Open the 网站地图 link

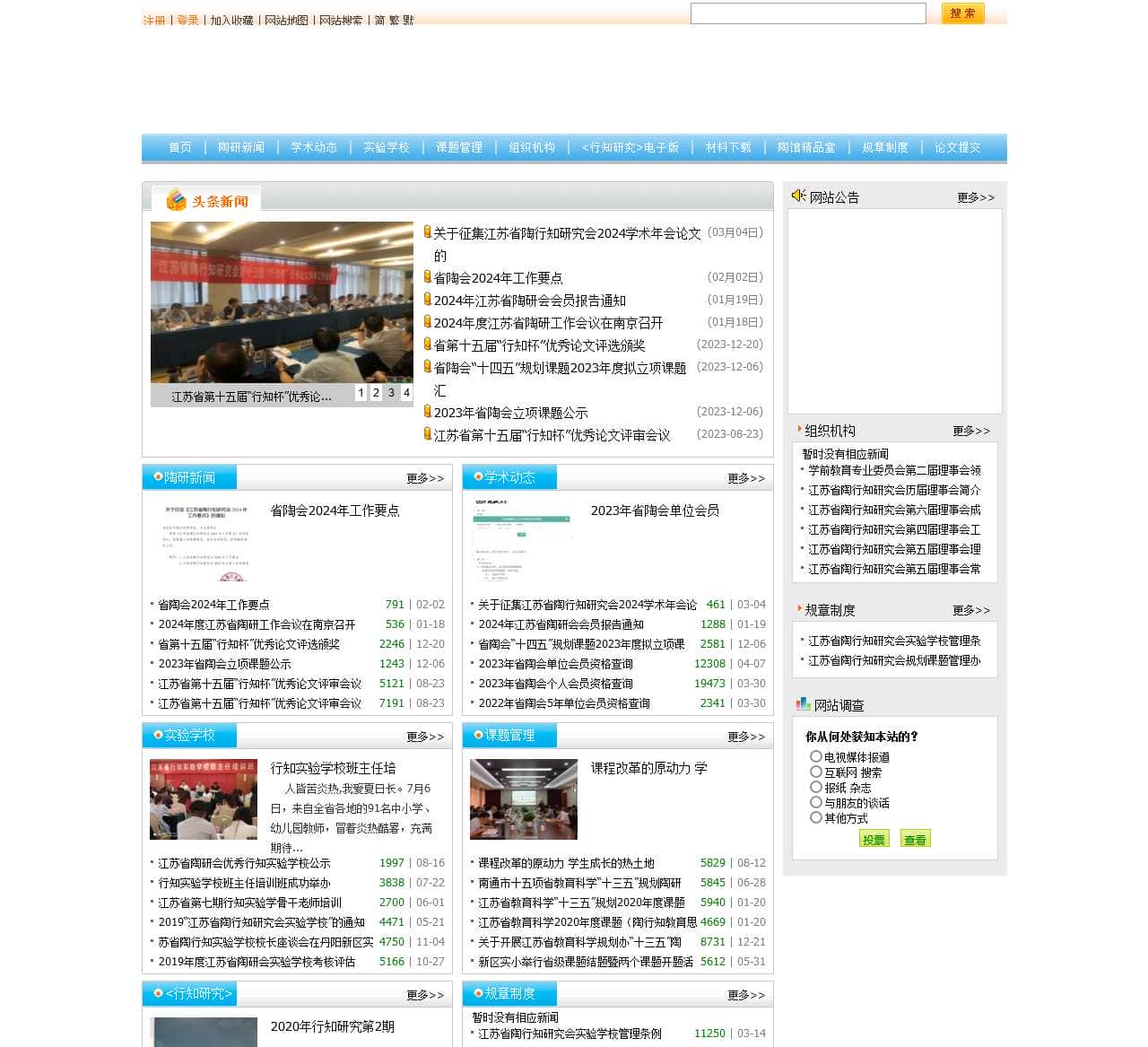[286, 20]
